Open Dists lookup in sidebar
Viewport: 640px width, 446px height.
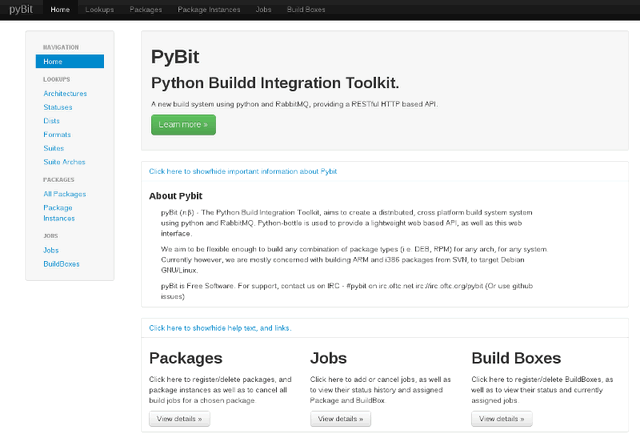pyautogui.click(x=51, y=121)
